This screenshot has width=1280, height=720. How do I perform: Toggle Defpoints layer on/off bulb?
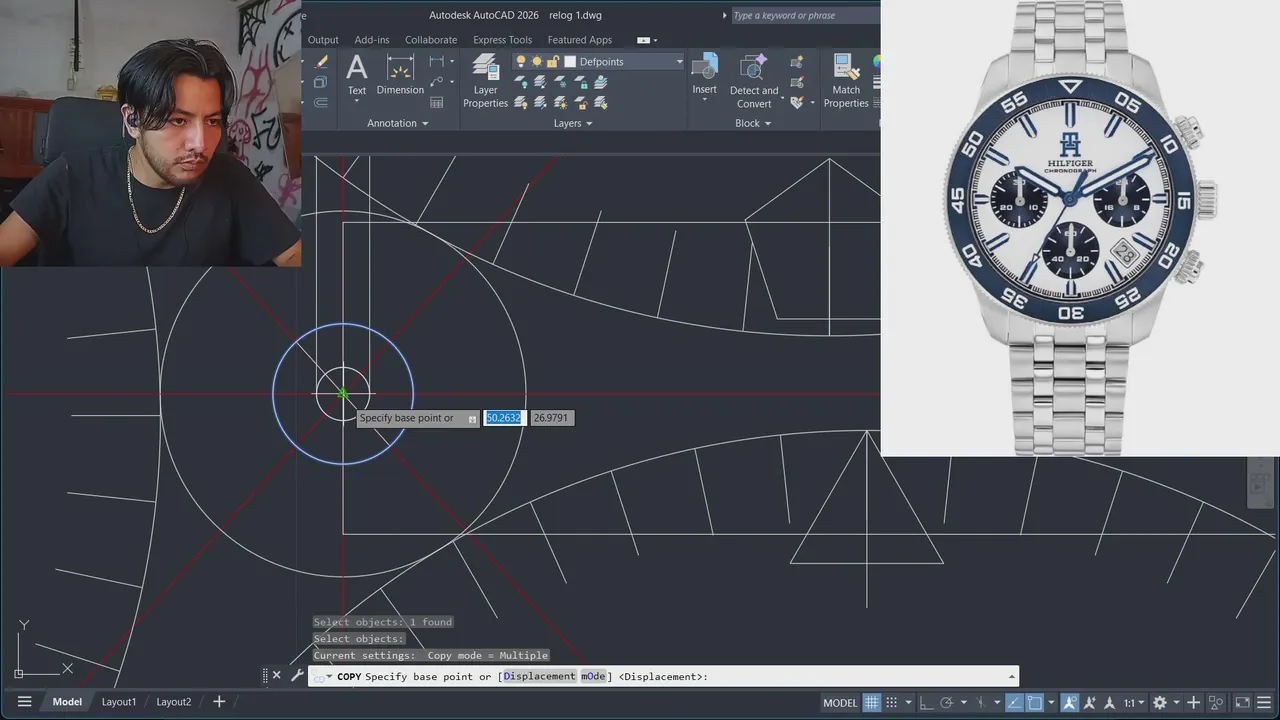[x=520, y=62]
